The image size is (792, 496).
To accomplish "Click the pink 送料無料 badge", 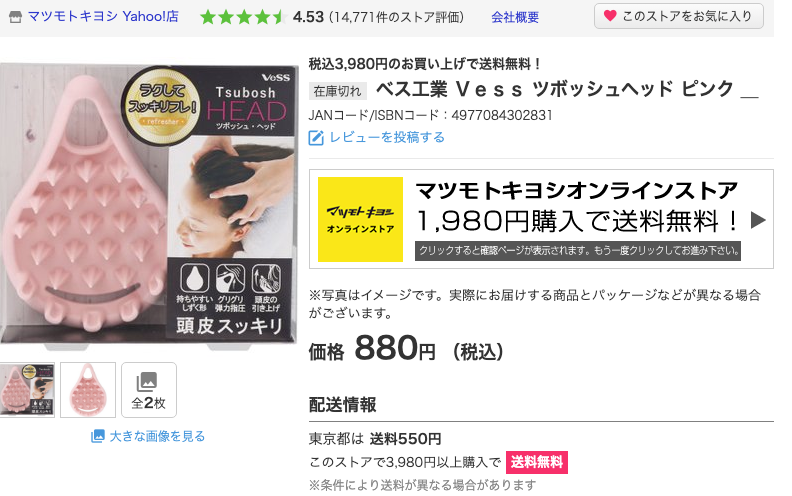I will (x=536, y=462).
